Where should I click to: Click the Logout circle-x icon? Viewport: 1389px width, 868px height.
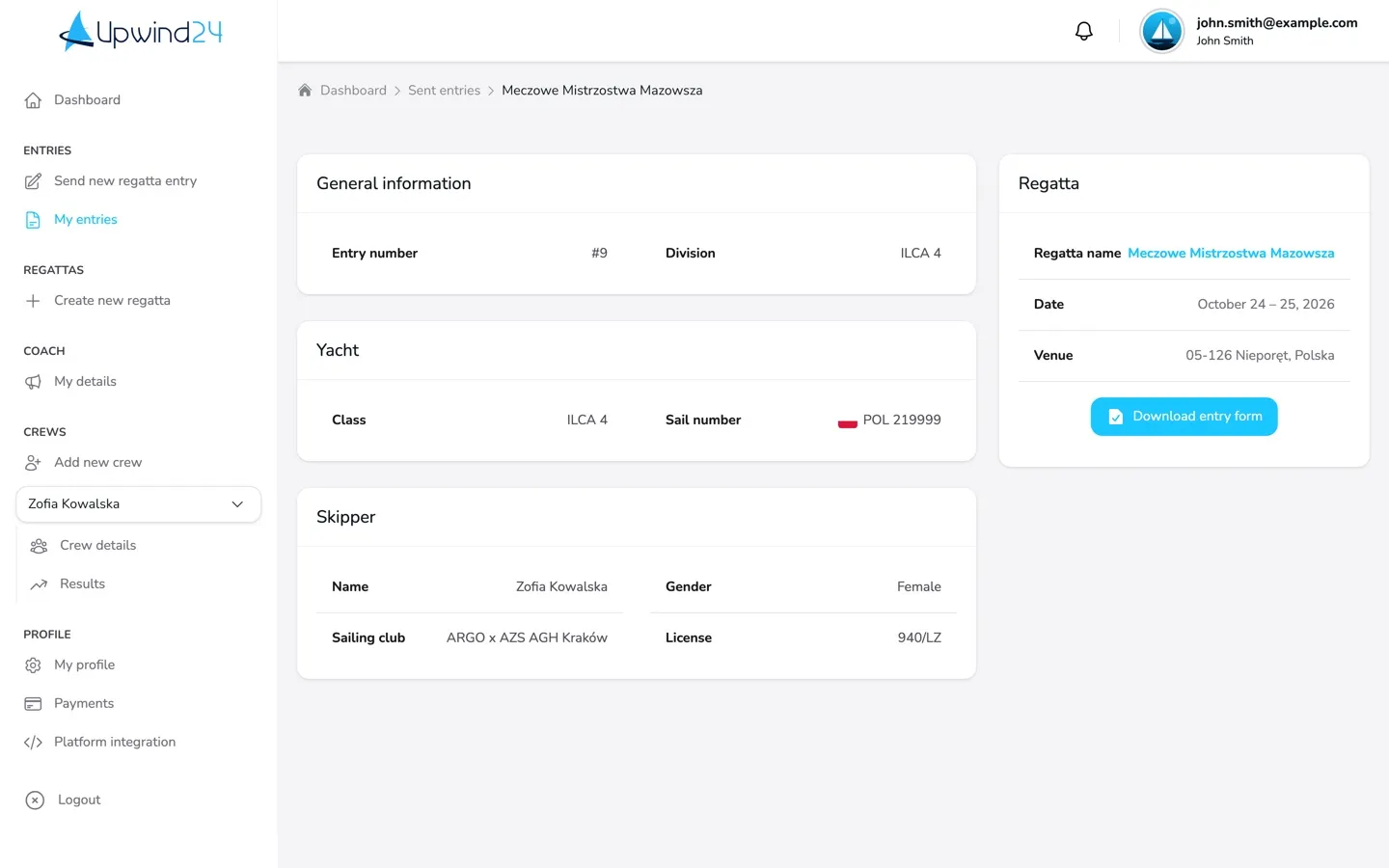(x=35, y=800)
